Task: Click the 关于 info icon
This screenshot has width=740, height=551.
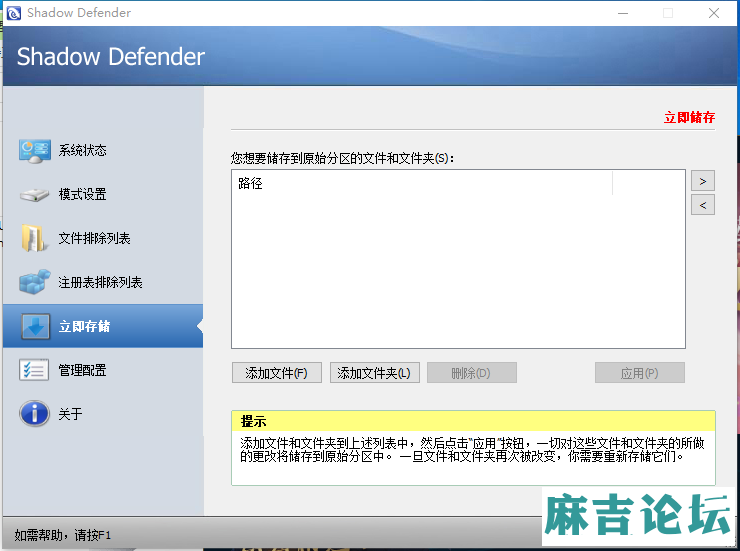Action: pyautogui.click(x=34, y=414)
